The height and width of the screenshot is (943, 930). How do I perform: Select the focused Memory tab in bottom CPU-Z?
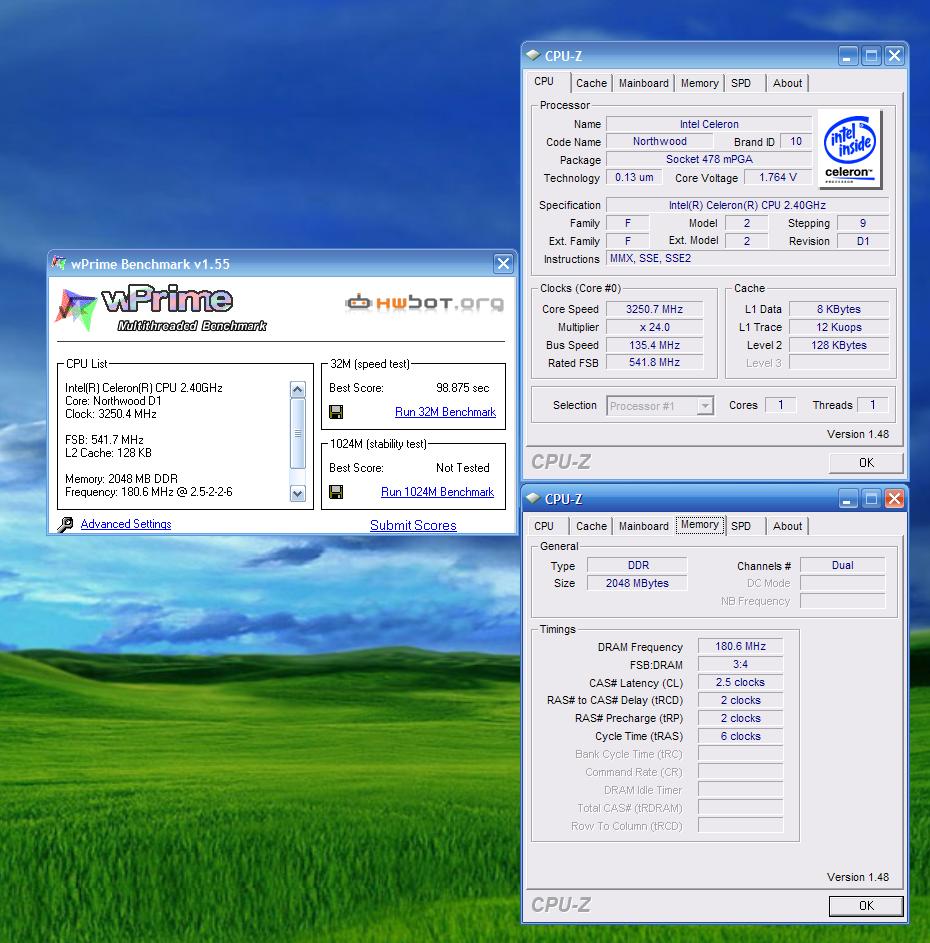(x=700, y=524)
